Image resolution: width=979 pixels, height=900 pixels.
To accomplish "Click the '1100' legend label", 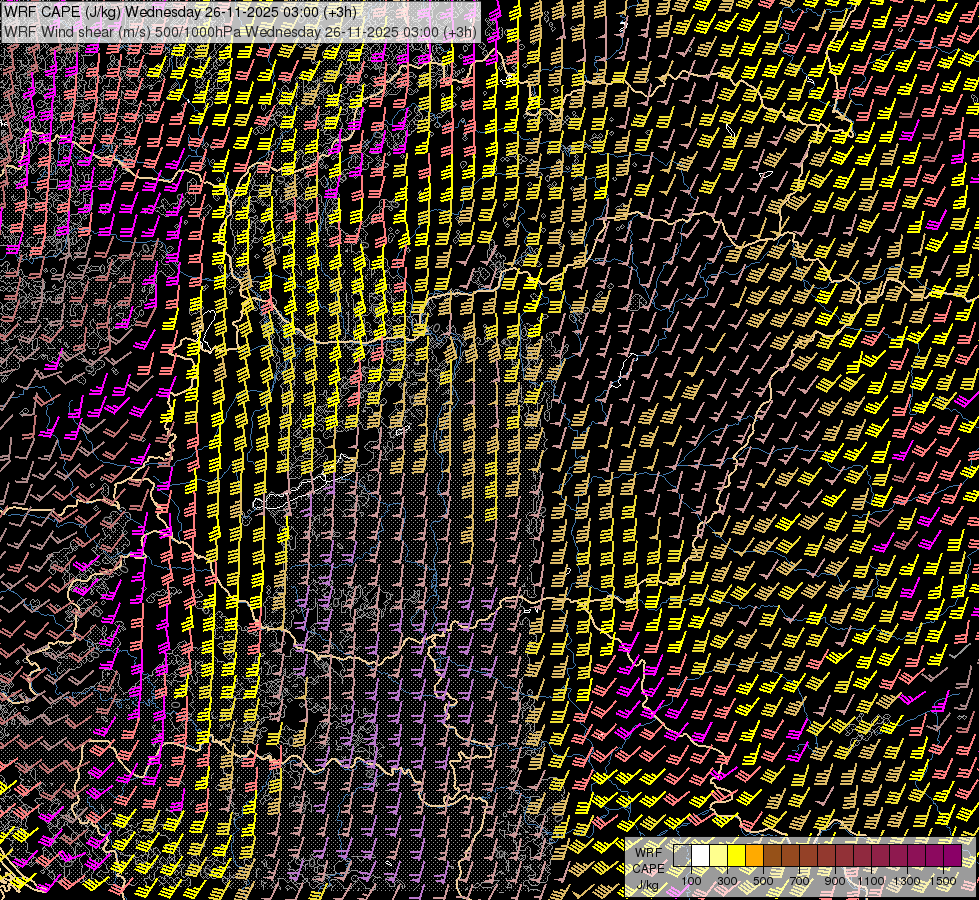I will pos(871,881).
